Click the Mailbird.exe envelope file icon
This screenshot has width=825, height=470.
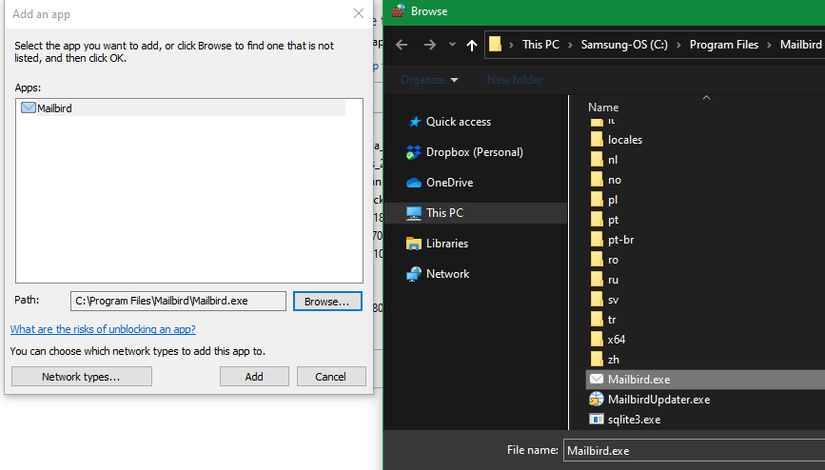596,379
